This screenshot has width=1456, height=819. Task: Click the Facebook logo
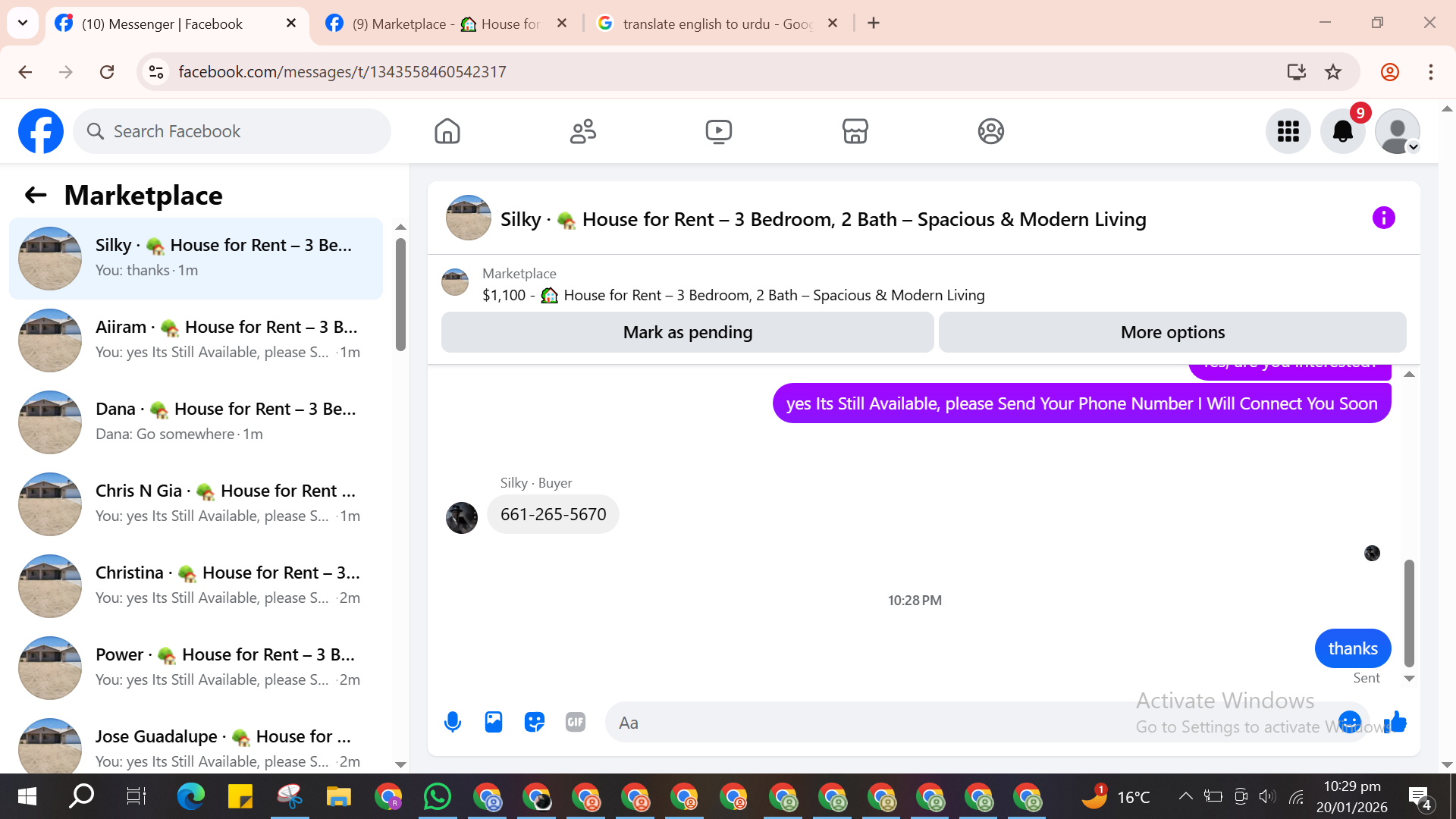[x=41, y=131]
